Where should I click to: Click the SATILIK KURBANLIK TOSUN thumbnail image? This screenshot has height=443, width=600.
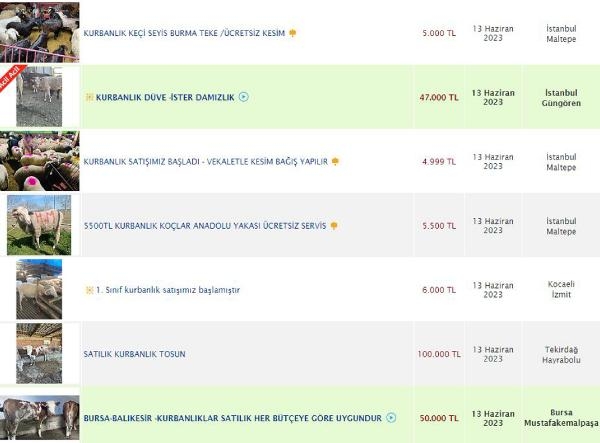pyautogui.click(x=39, y=353)
